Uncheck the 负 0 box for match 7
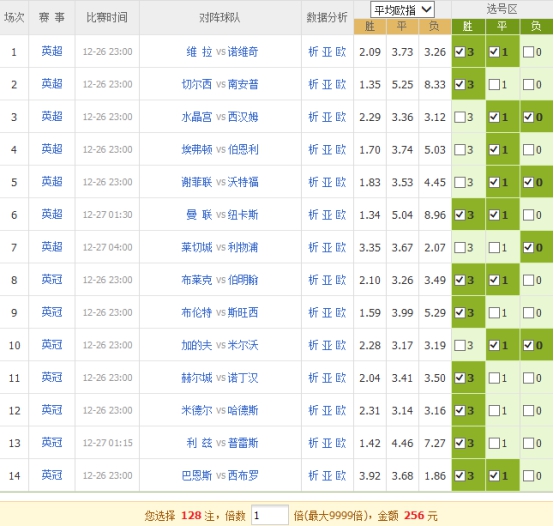This screenshot has width=554, height=526. coord(529,247)
